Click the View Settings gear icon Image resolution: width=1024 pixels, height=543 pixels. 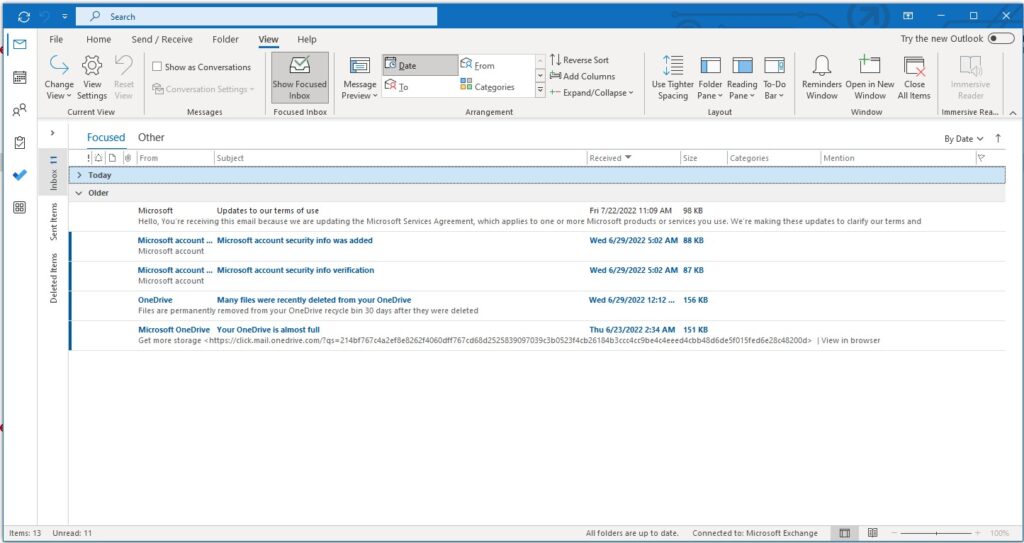(x=91, y=66)
